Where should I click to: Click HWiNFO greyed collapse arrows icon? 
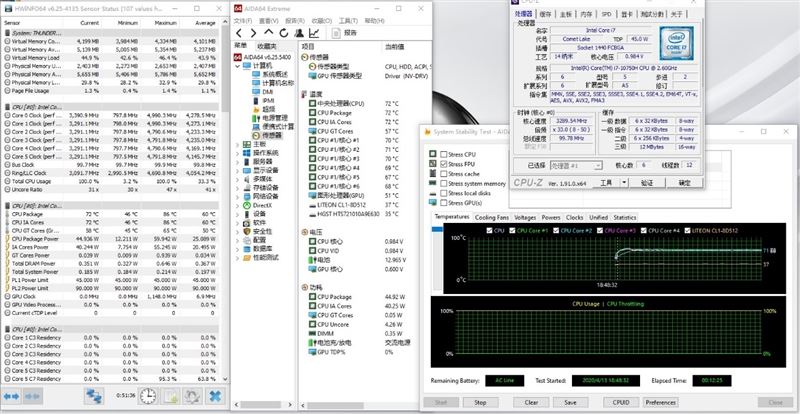[33, 396]
